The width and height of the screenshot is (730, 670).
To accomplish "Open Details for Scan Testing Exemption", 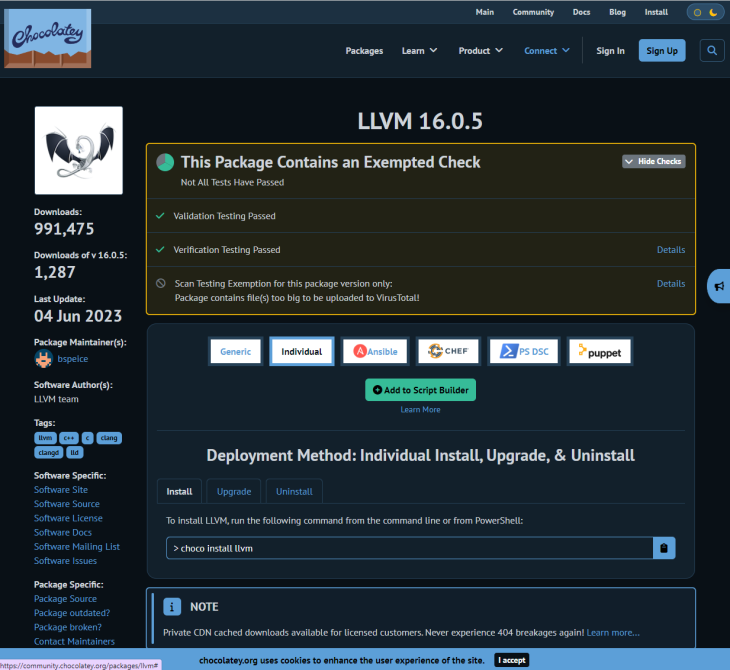I will 671,284.
